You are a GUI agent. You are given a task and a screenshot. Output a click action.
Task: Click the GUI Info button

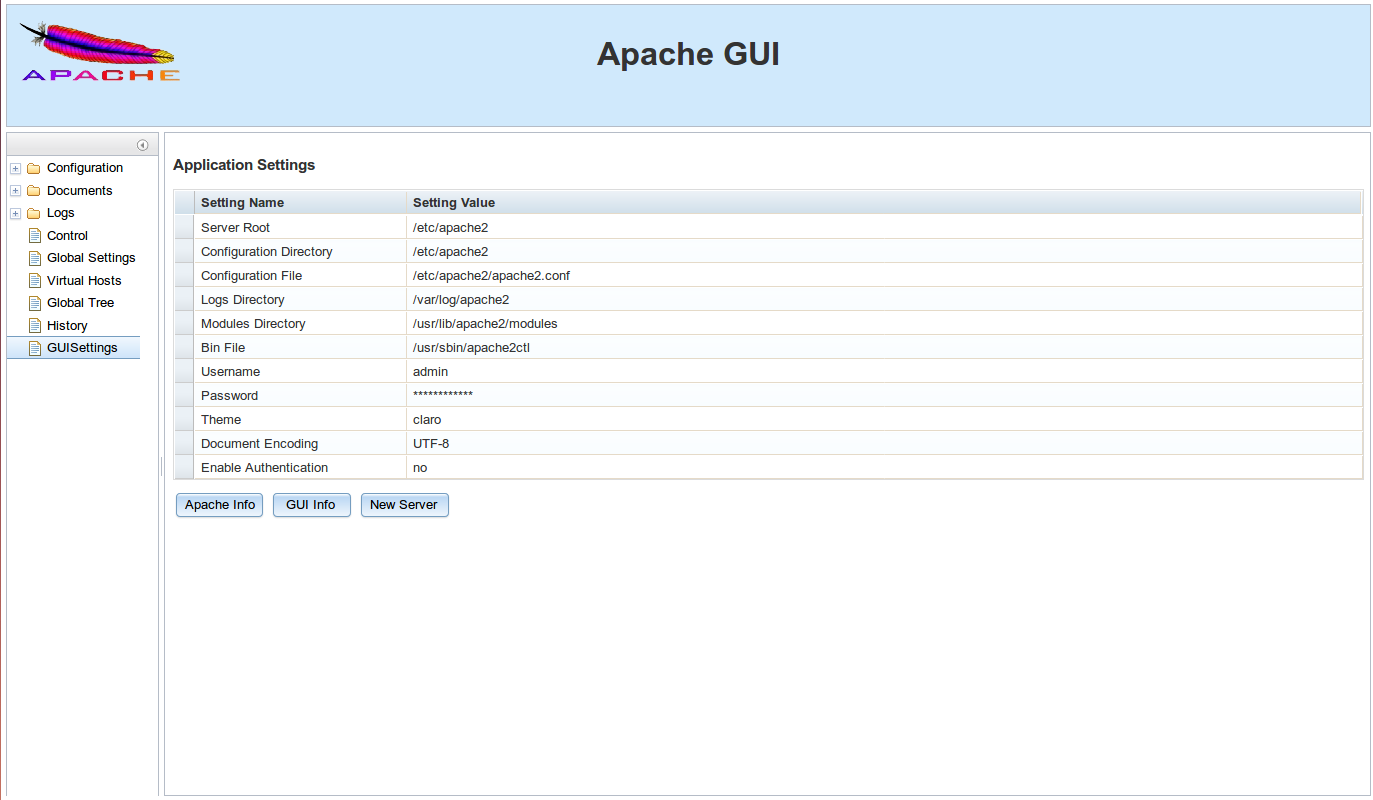click(x=311, y=505)
